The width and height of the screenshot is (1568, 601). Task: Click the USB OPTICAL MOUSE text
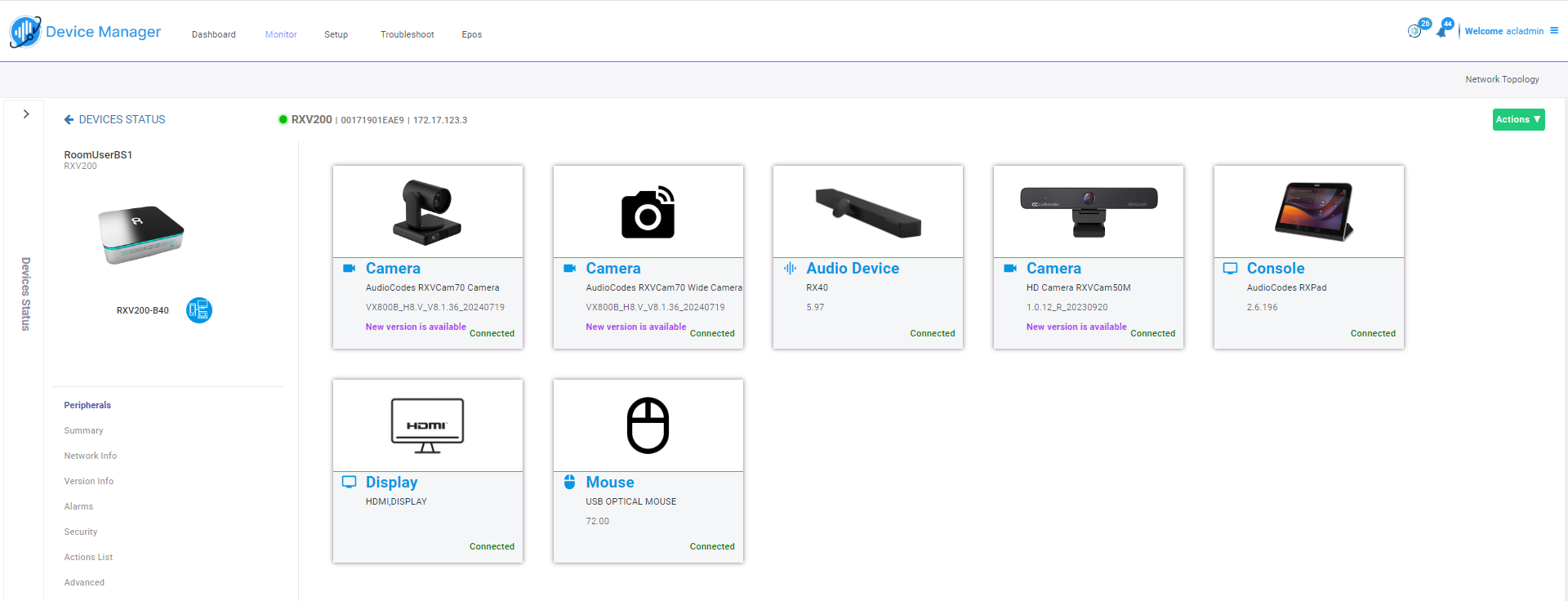pos(631,501)
